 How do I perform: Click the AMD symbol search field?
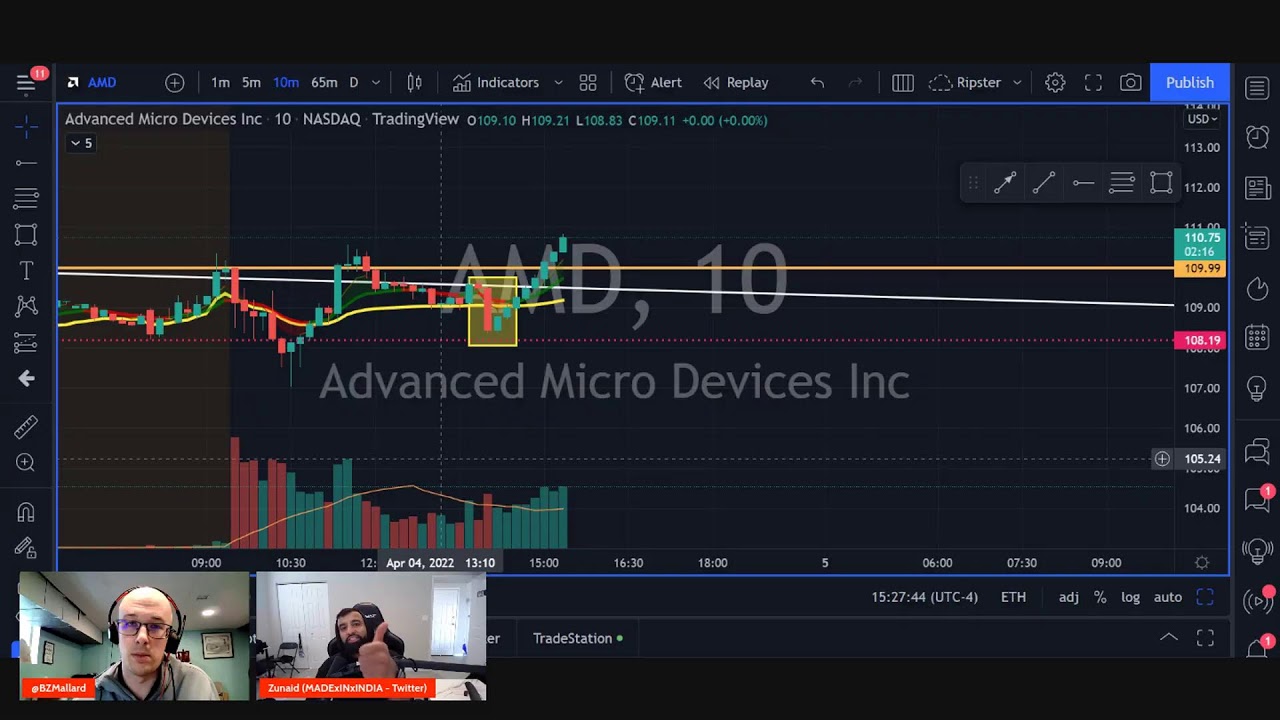(101, 83)
